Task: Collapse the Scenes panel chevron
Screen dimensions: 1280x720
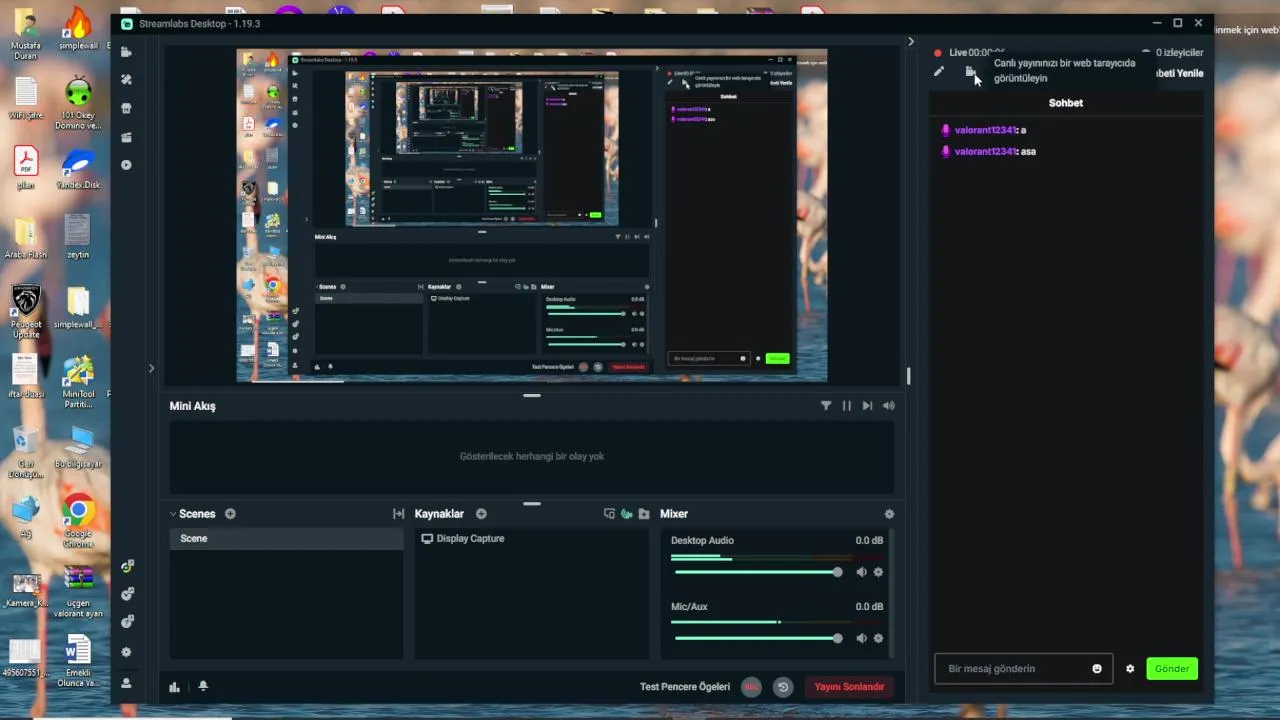Action: [173, 514]
